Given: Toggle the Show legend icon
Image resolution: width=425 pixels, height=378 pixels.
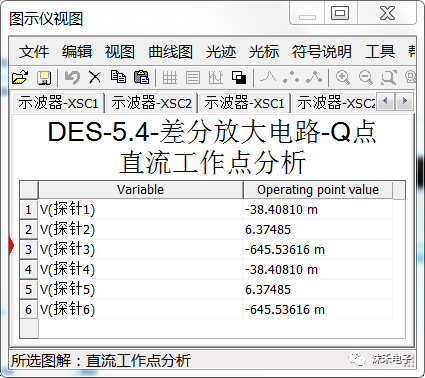Looking at the screenshot, I should [193, 78].
